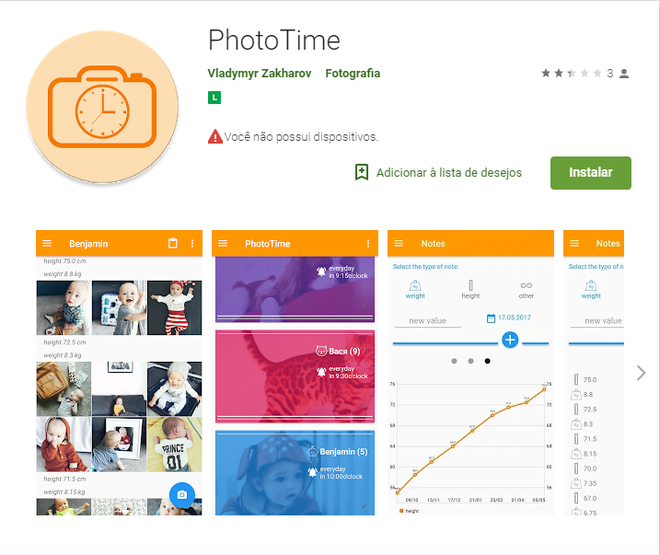The height and width of the screenshot is (555, 660).
Task: Click the green L content rating badge
Action: click(x=214, y=98)
